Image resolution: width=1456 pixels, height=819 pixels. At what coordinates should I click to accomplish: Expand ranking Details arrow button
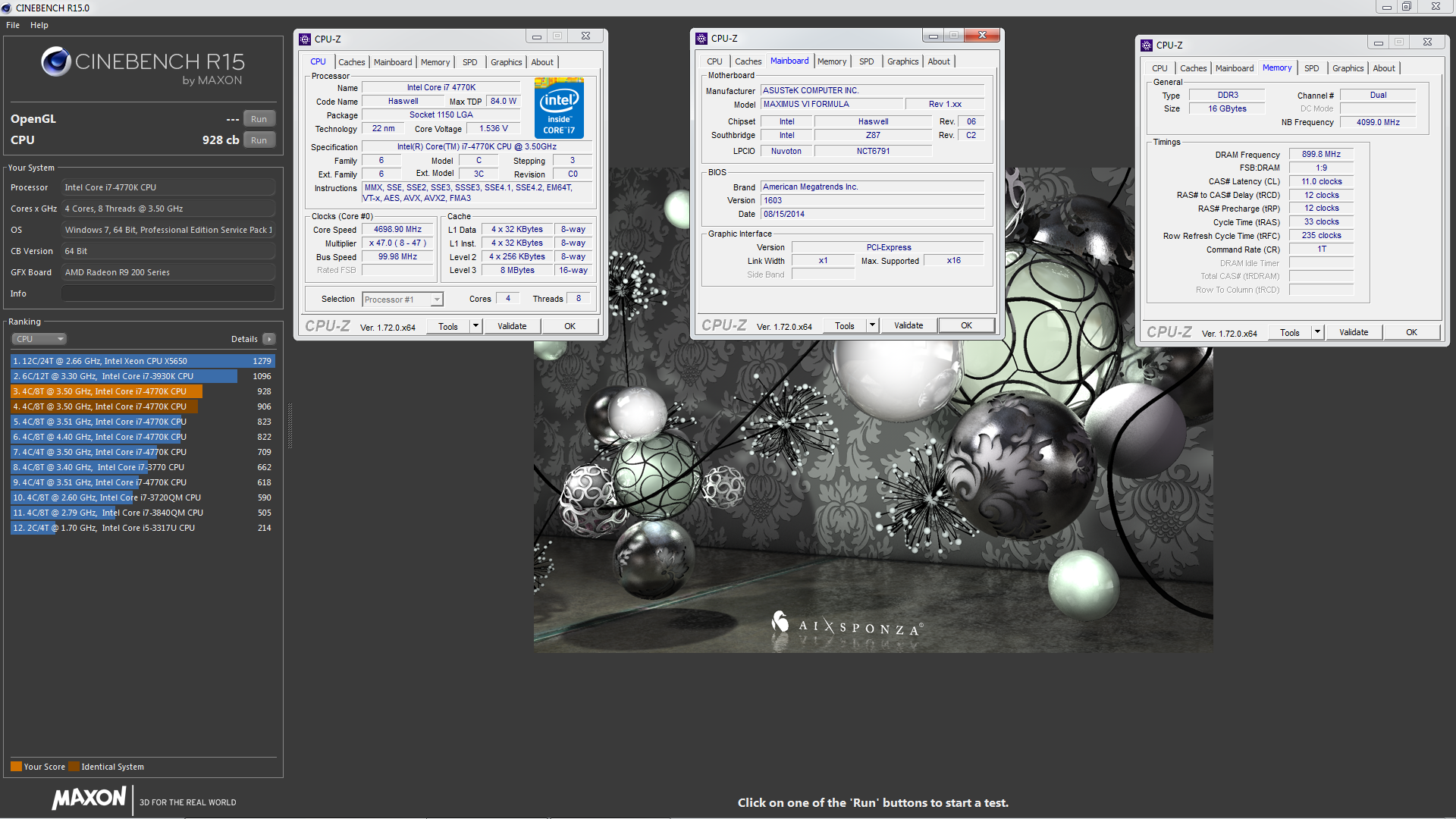[269, 339]
